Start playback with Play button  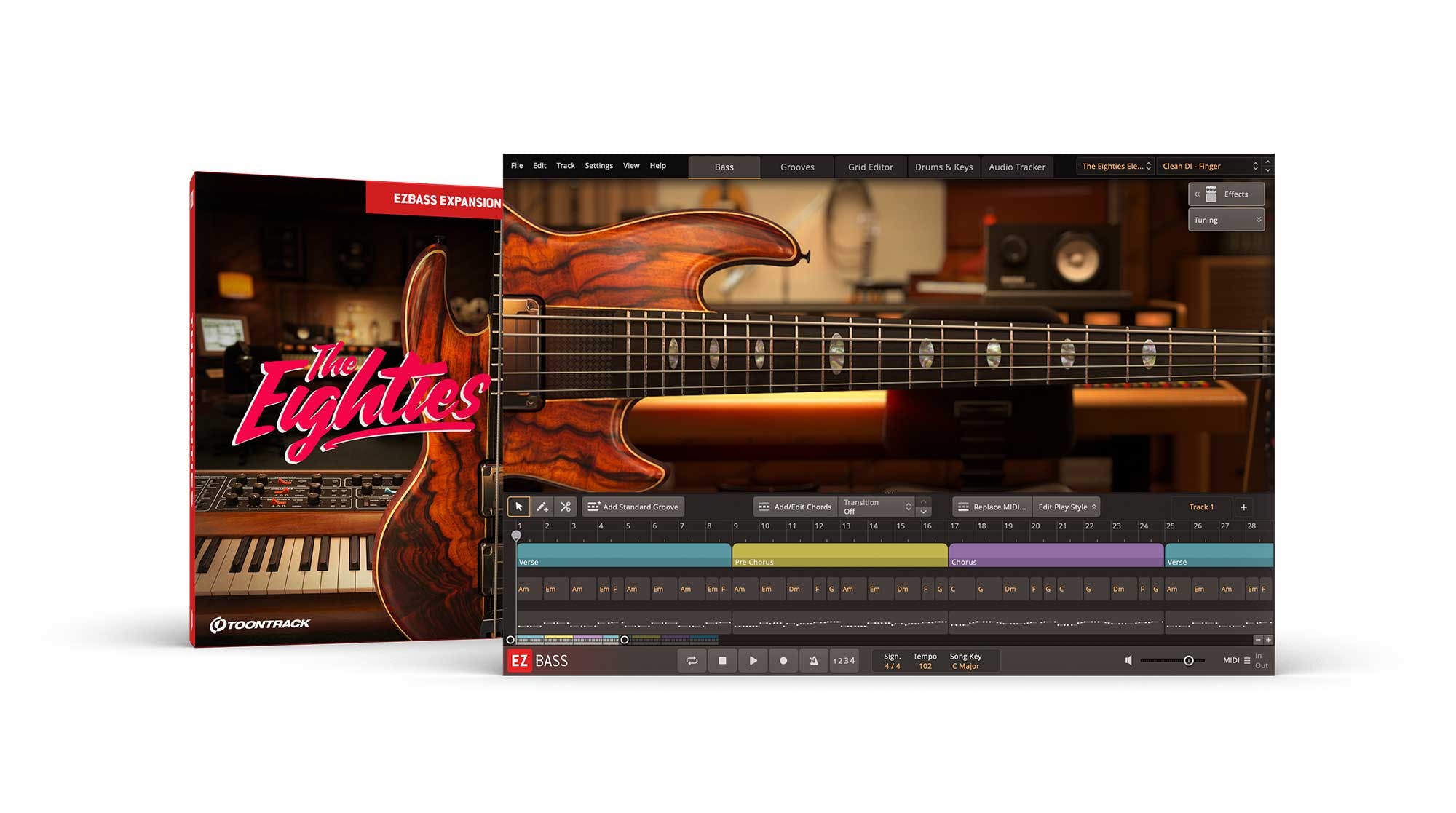(x=753, y=660)
